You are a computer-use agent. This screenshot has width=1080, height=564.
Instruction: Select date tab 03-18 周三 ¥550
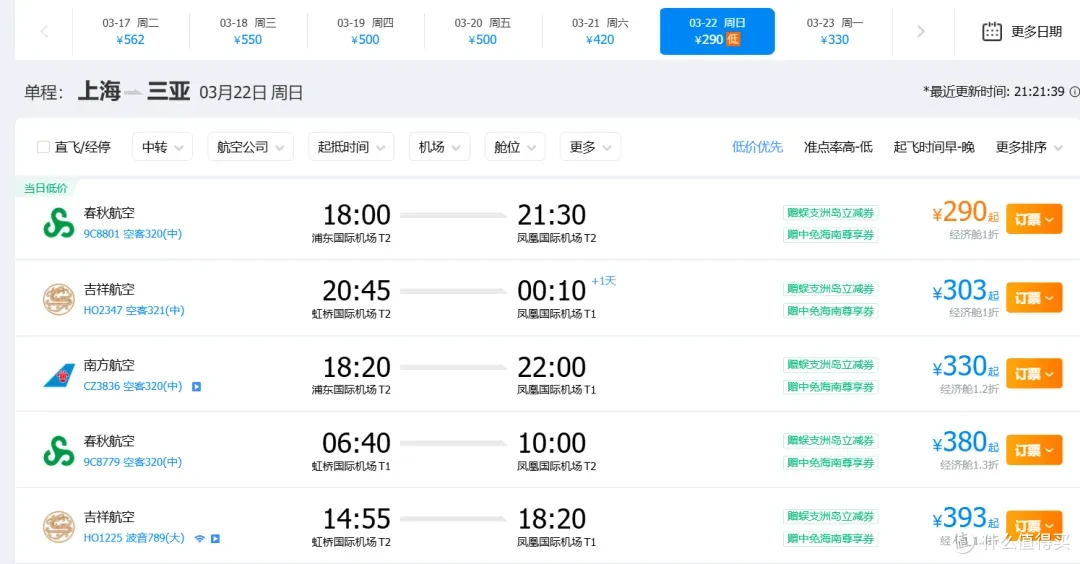pos(248,31)
